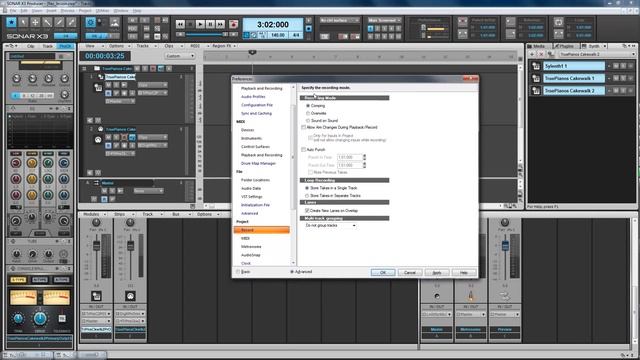
Task: Click the track icon on first console strip
Action: pos(96,296)
